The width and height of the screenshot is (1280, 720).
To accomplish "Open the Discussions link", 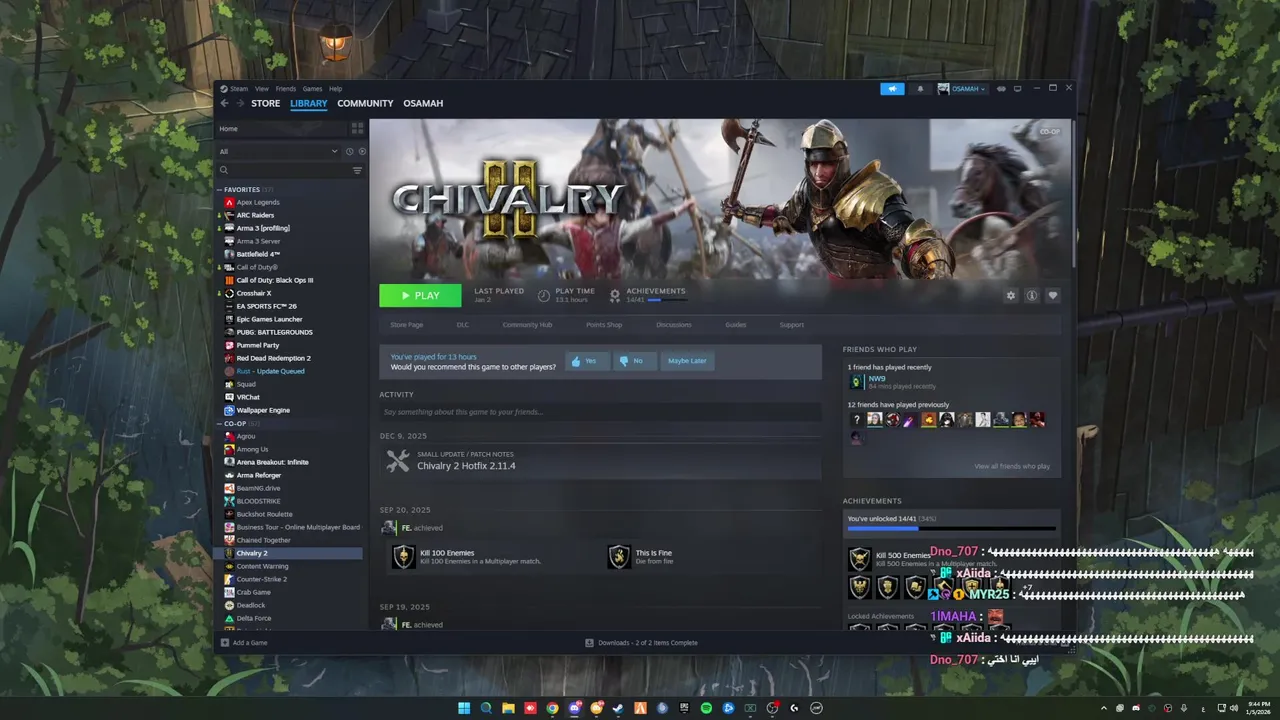I will (674, 325).
